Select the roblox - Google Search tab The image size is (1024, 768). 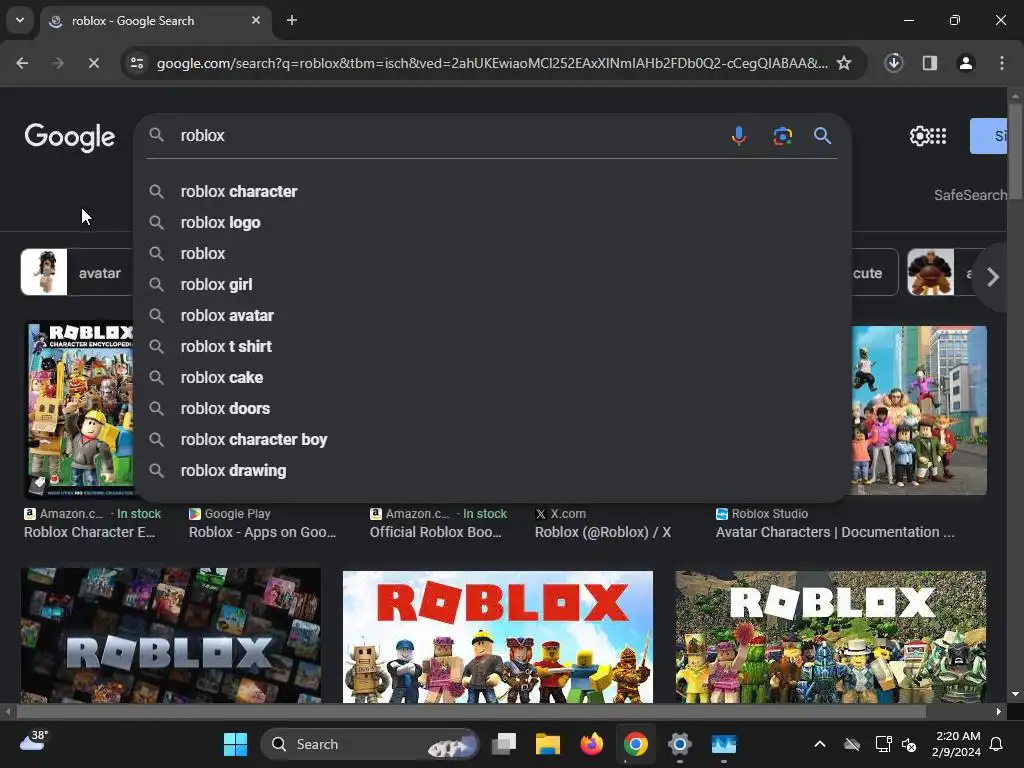pyautogui.click(x=155, y=21)
